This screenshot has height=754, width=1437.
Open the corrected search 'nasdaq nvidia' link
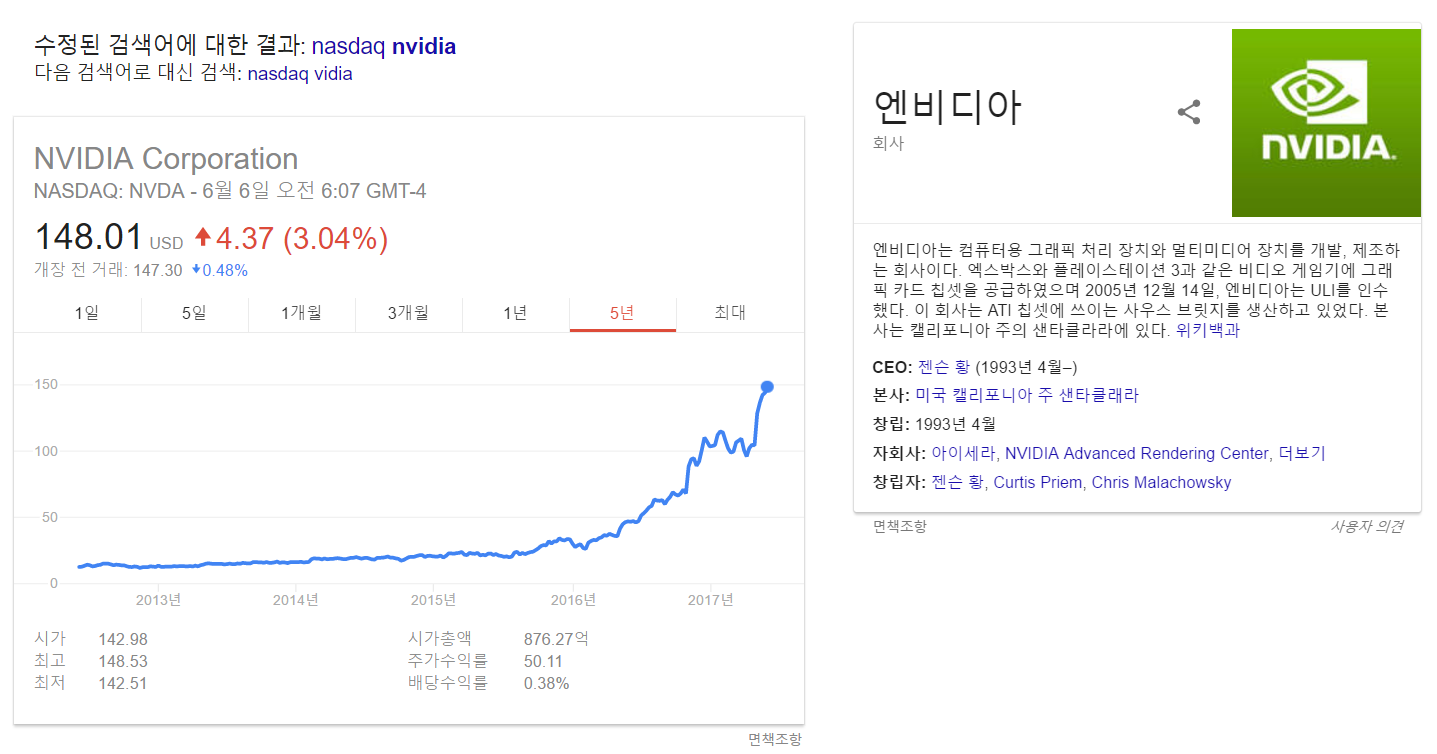tap(384, 46)
